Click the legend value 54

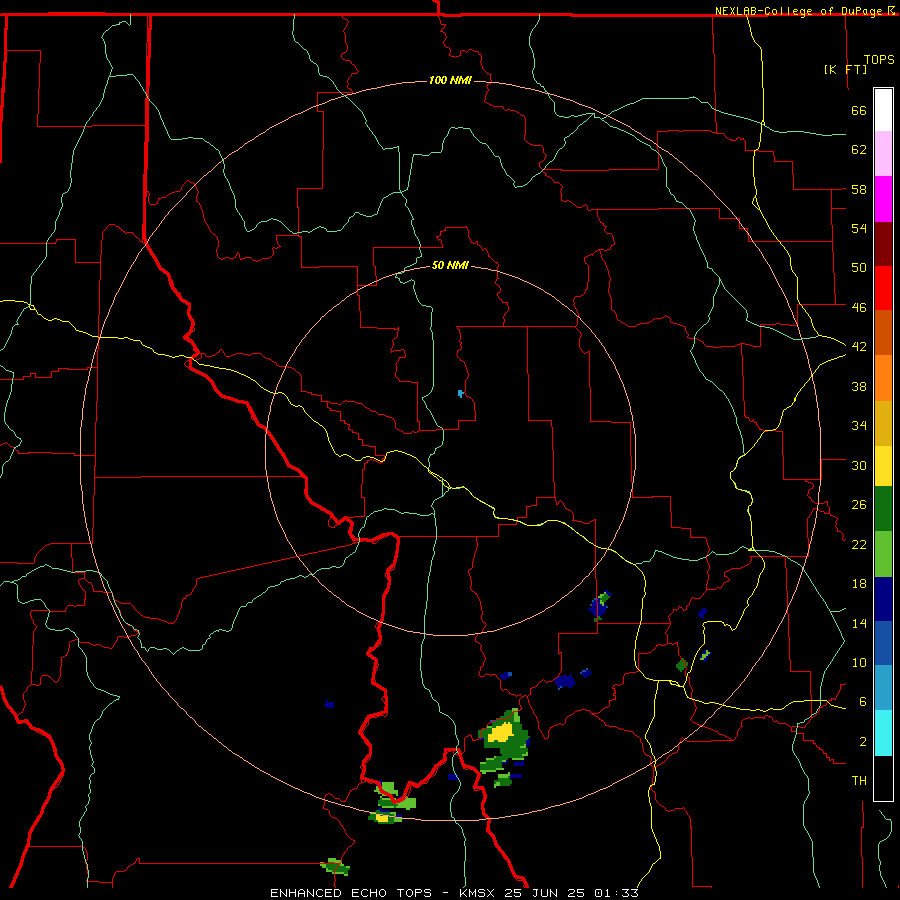click(x=859, y=228)
